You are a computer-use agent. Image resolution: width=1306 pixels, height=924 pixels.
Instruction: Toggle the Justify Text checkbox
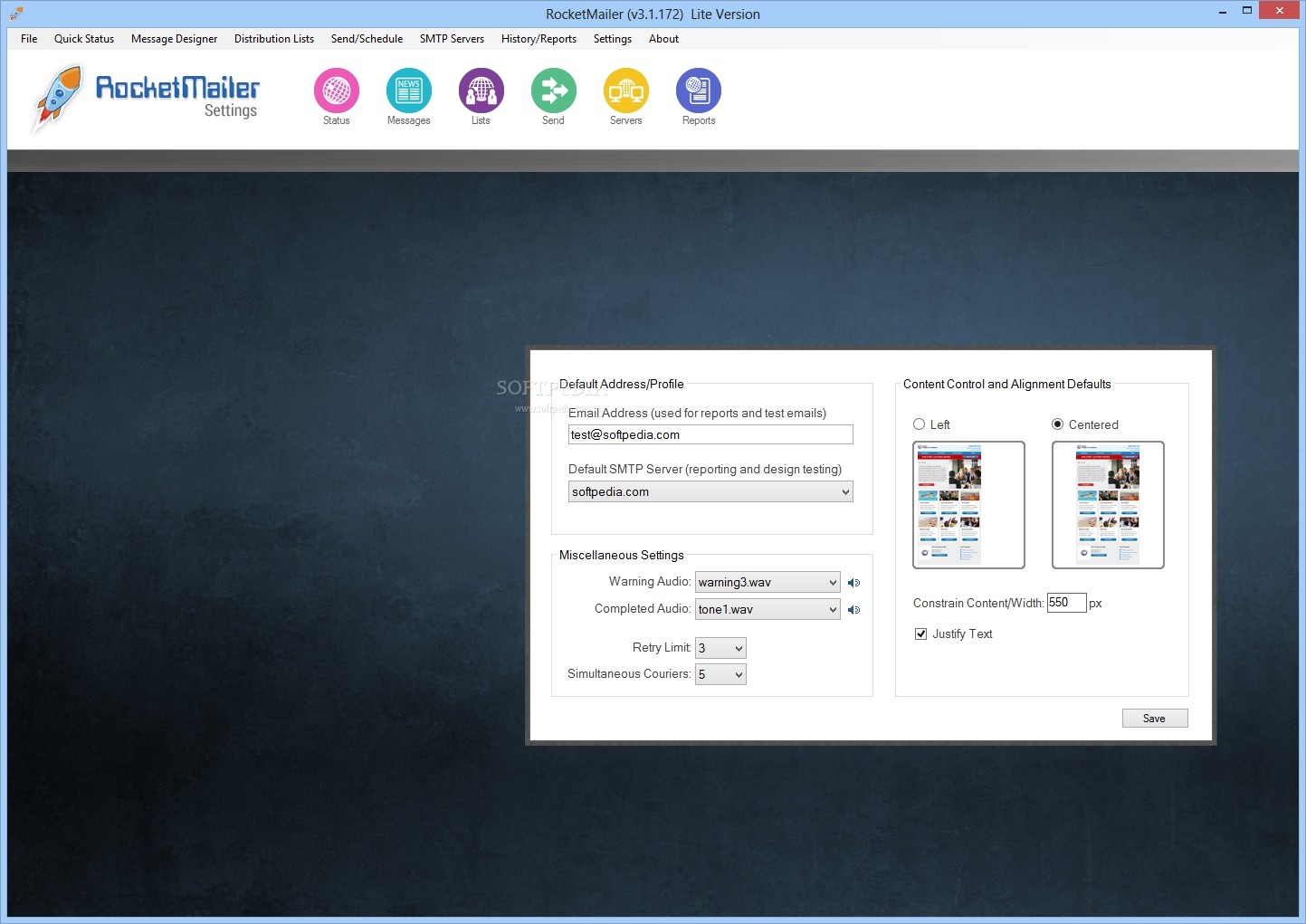[921, 634]
